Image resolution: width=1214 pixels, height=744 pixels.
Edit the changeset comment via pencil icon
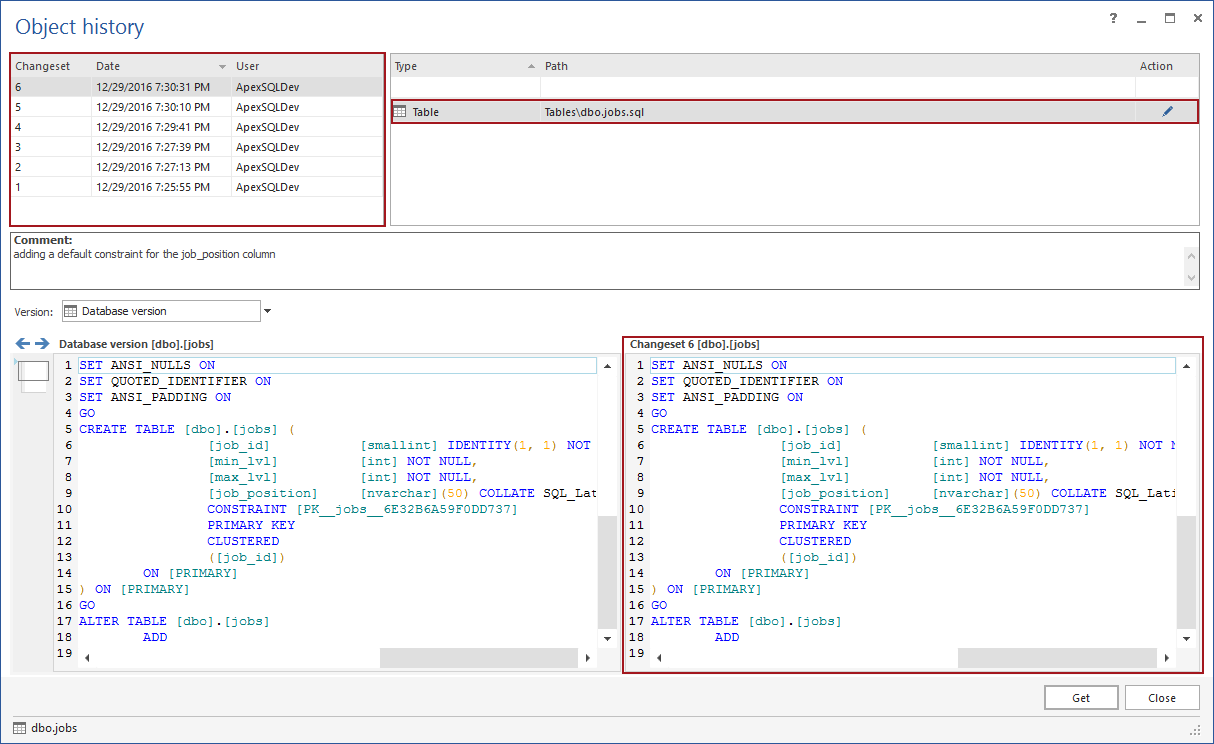coord(1168,111)
